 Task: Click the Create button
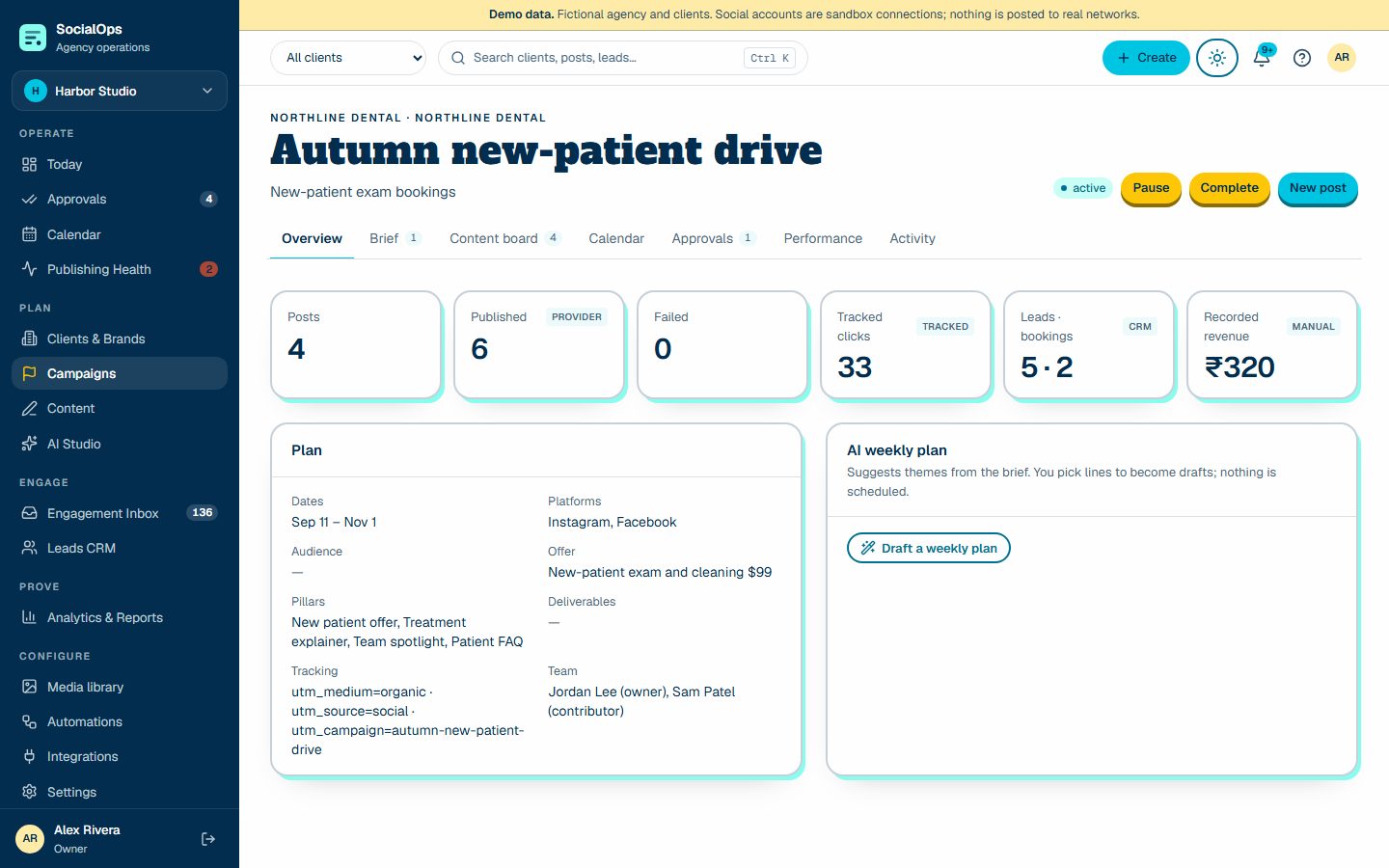pyautogui.click(x=1146, y=58)
